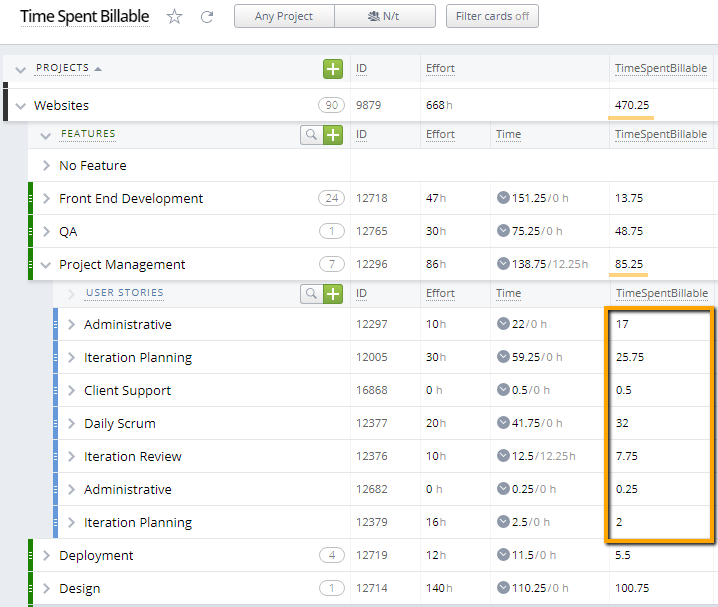Open the search in User Stories header
The width and height of the screenshot is (718, 607).
311,294
